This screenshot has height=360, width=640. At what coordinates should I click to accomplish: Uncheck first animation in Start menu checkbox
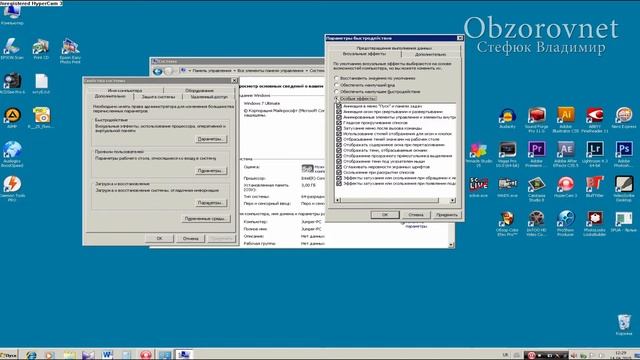(339, 106)
